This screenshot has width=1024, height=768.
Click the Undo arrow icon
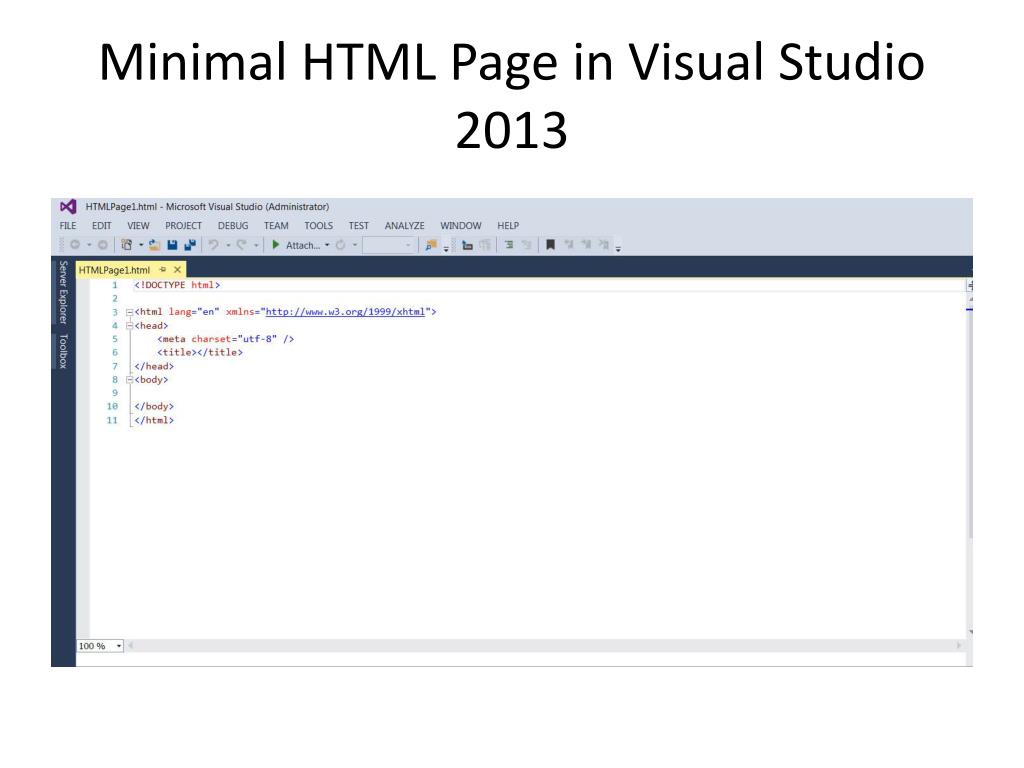point(213,245)
